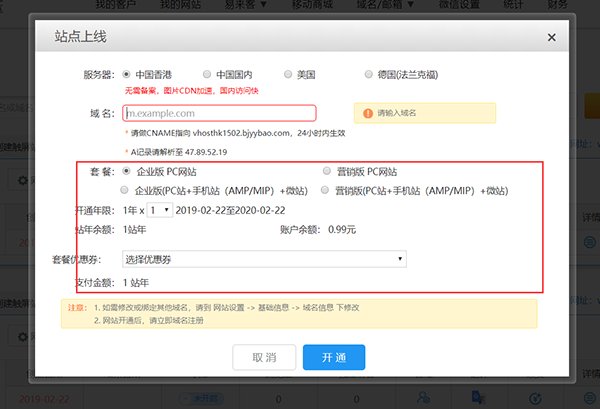The height and width of the screenshot is (409, 600).
Task: Select the 中国香港 server option
Action: [x=126, y=74]
